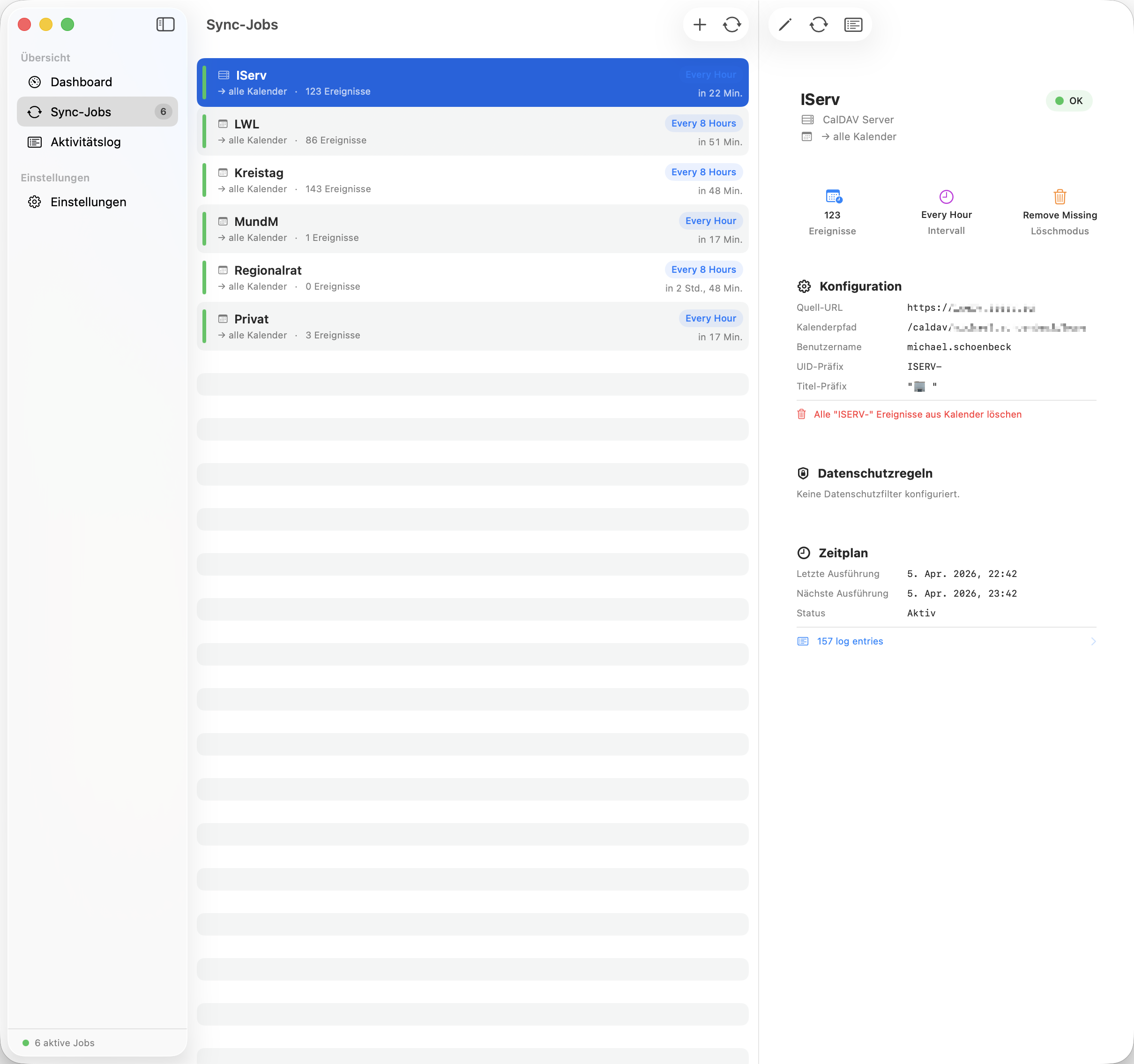Screen dimensions: 1134x1064
Task: Click the plus icon to add sync job
Action: (699, 24)
